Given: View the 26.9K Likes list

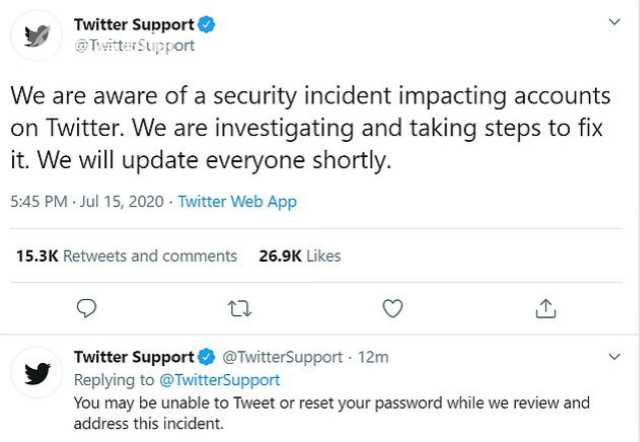Looking at the screenshot, I should pos(300,256).
